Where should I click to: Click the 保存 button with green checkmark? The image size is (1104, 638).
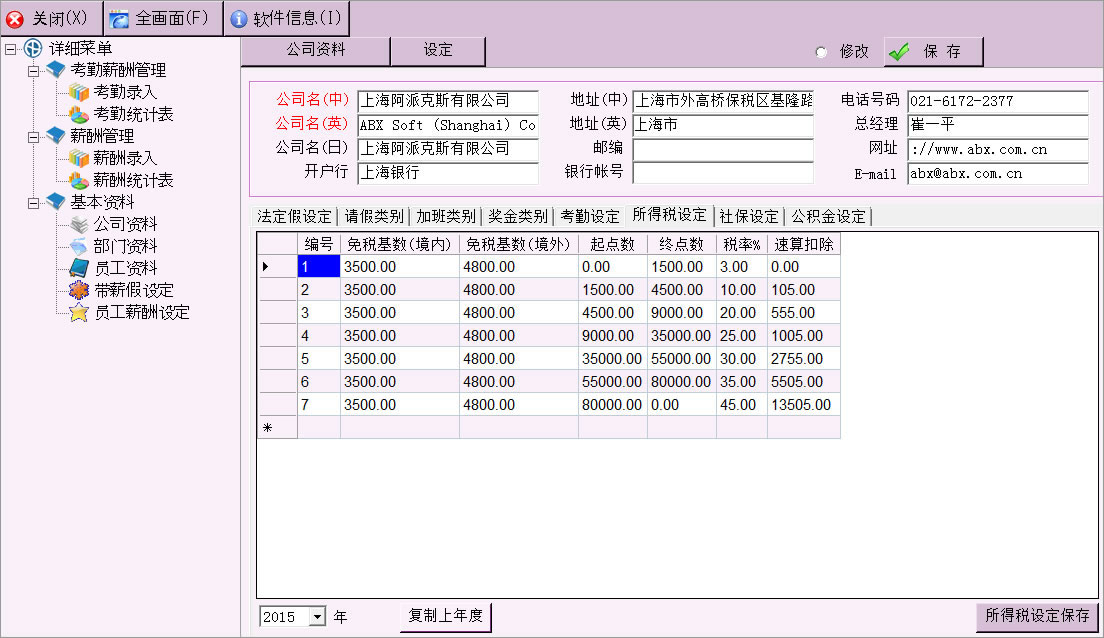[x=933, y=52]
